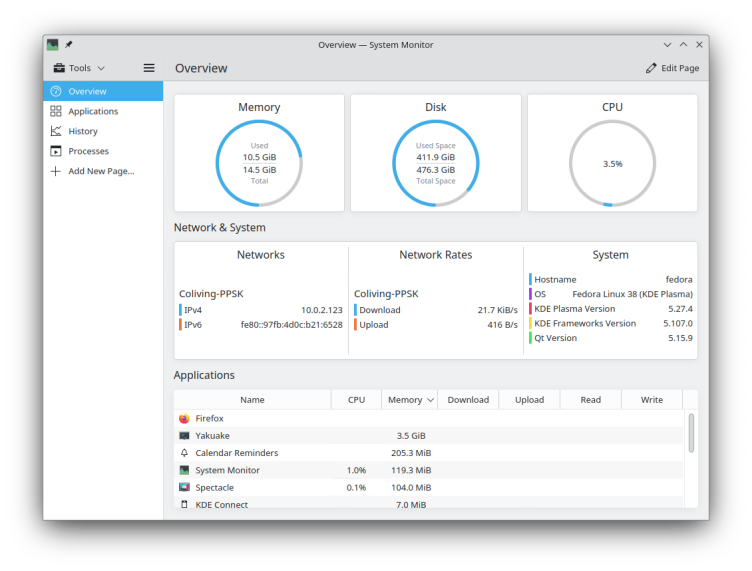Sort by the Memory column header

(409, 400)
